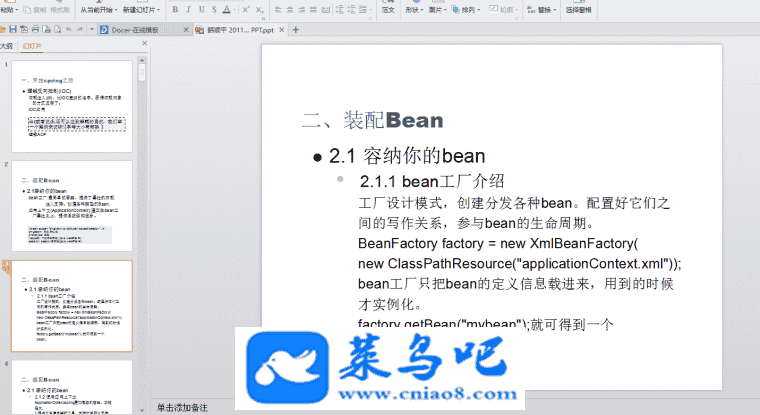Toggle bold text formatting

point(174,10)
